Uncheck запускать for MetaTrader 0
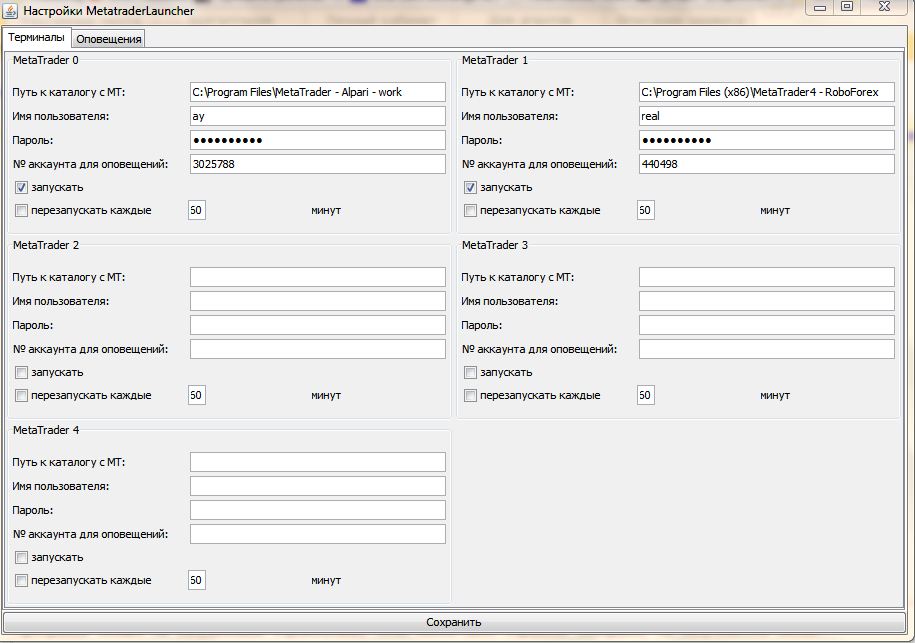 point(21,187)
